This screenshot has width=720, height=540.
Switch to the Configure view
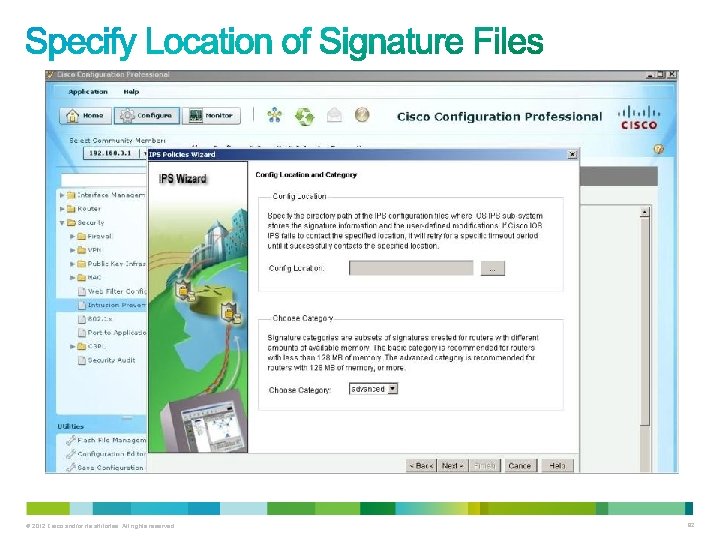(x=146, y=116)
